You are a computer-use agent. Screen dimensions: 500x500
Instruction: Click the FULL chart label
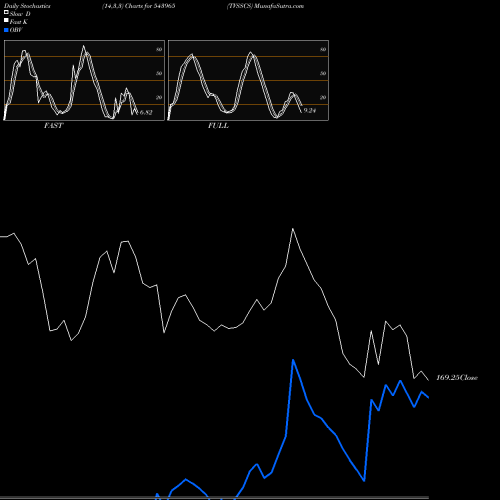[x=218, y=125]
